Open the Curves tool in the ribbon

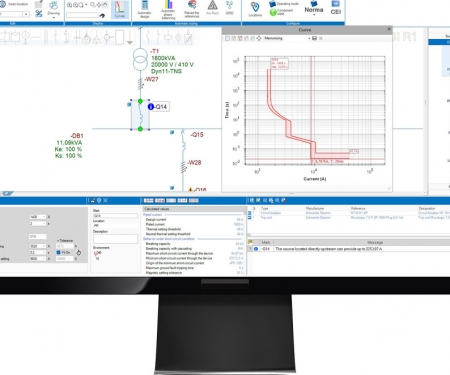120,9
